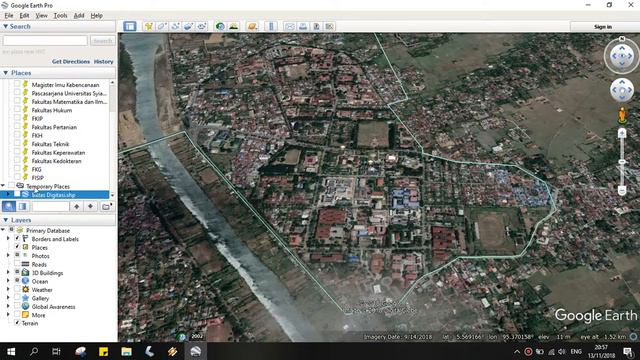
Task: View this location in Google Maps
Action: click(329, 27)
